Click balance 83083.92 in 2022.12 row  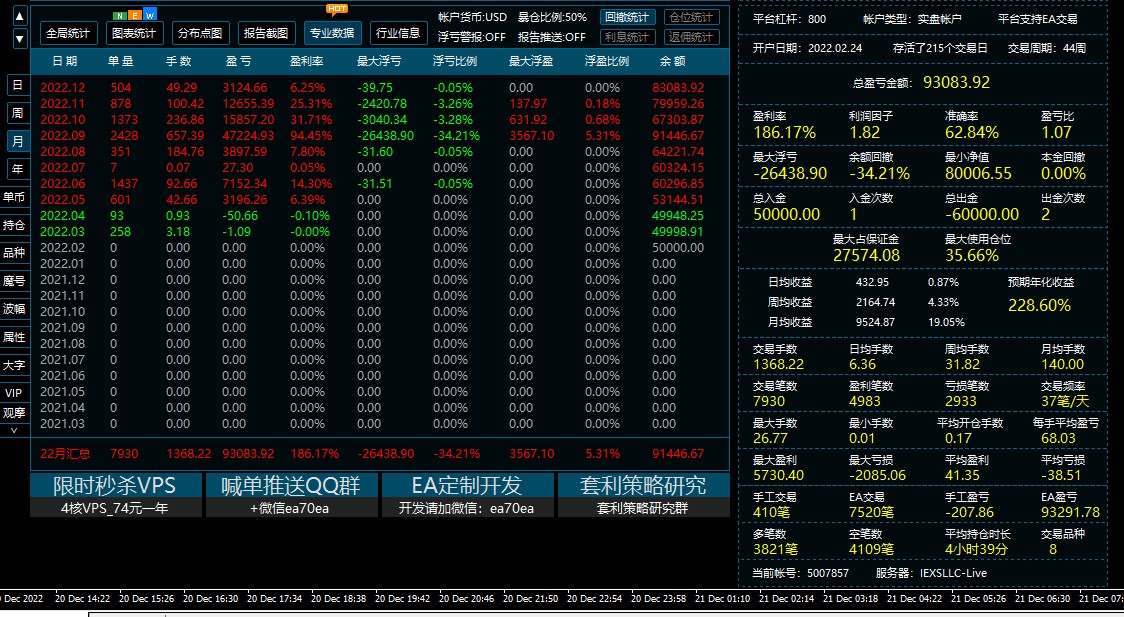click(678, 87)
